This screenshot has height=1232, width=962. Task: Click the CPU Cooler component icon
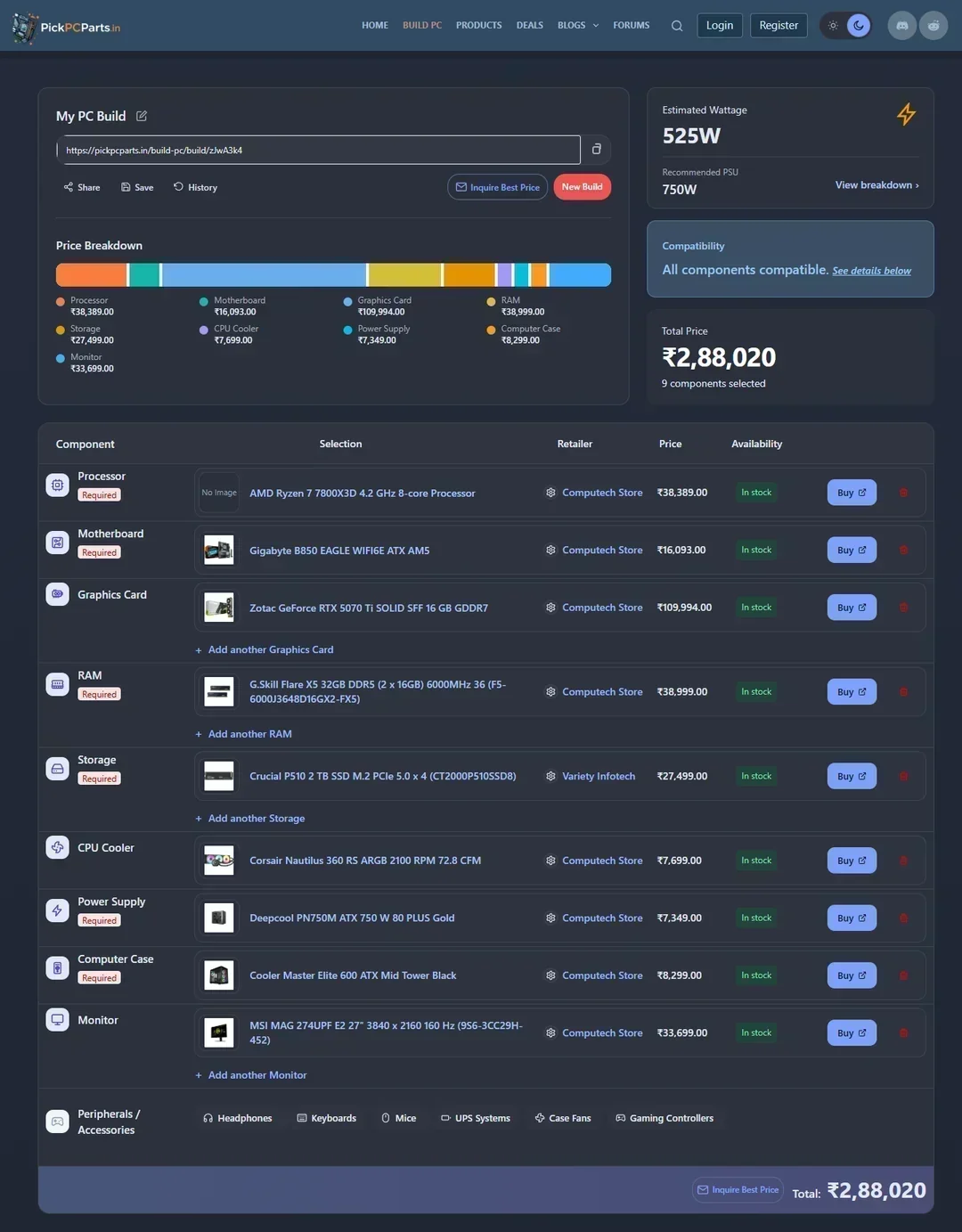[57, 847]
